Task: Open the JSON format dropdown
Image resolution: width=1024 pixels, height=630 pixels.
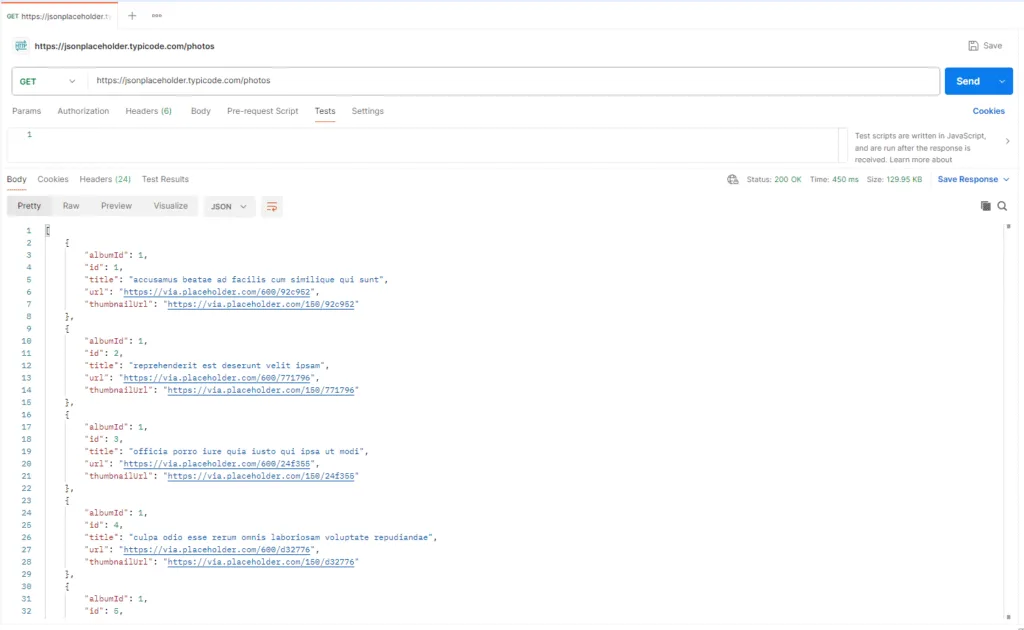Action: point(229,206)
